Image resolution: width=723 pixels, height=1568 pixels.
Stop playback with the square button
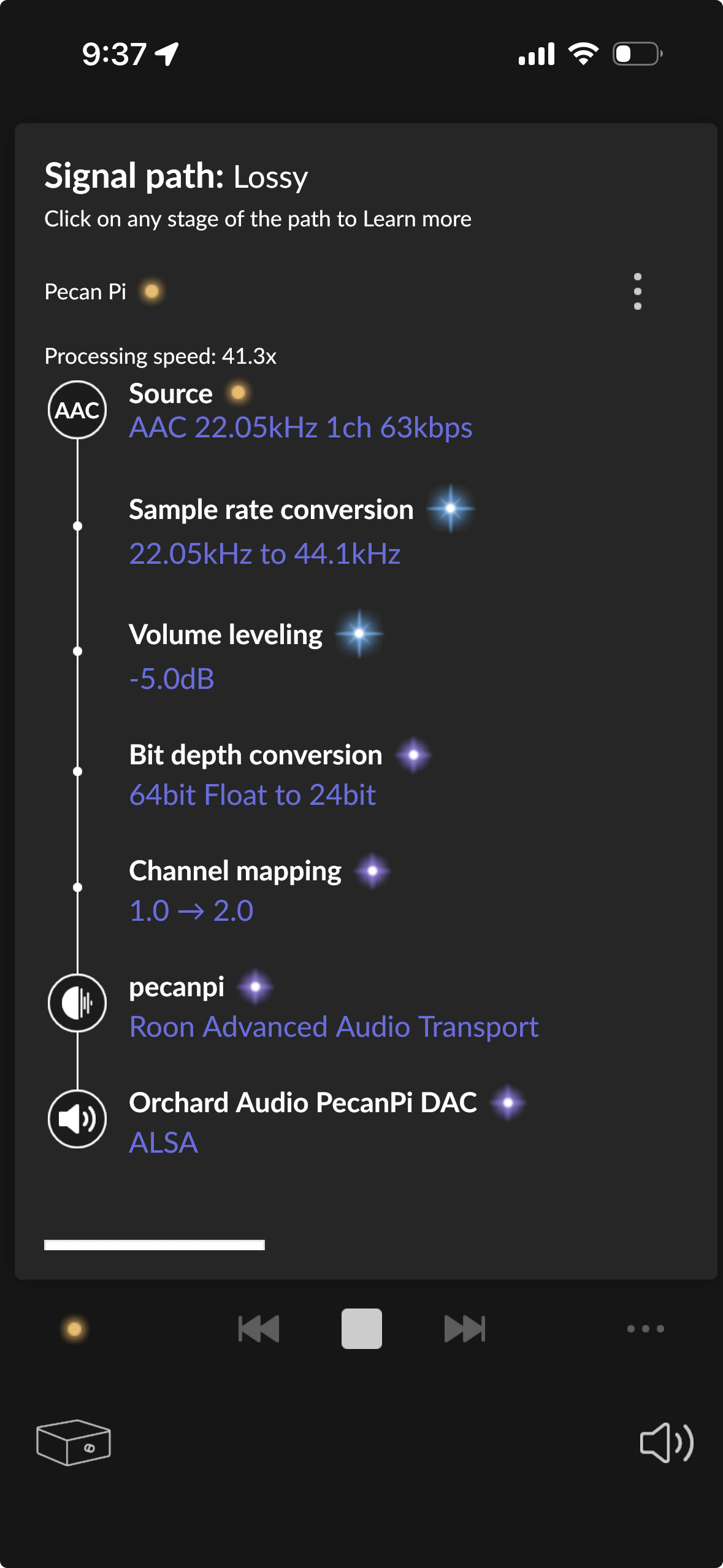click(362, 1329)
